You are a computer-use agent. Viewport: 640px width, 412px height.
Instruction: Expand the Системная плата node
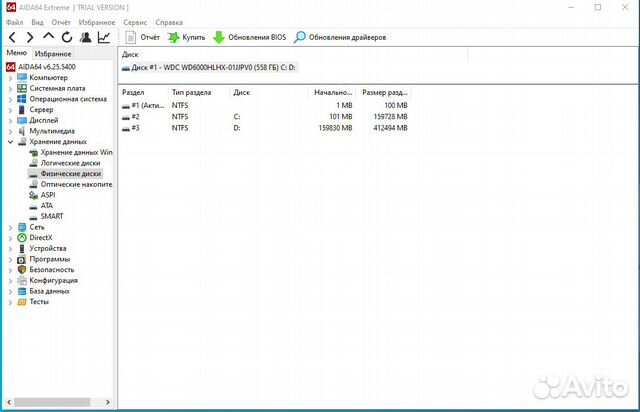tap(10, 88)
